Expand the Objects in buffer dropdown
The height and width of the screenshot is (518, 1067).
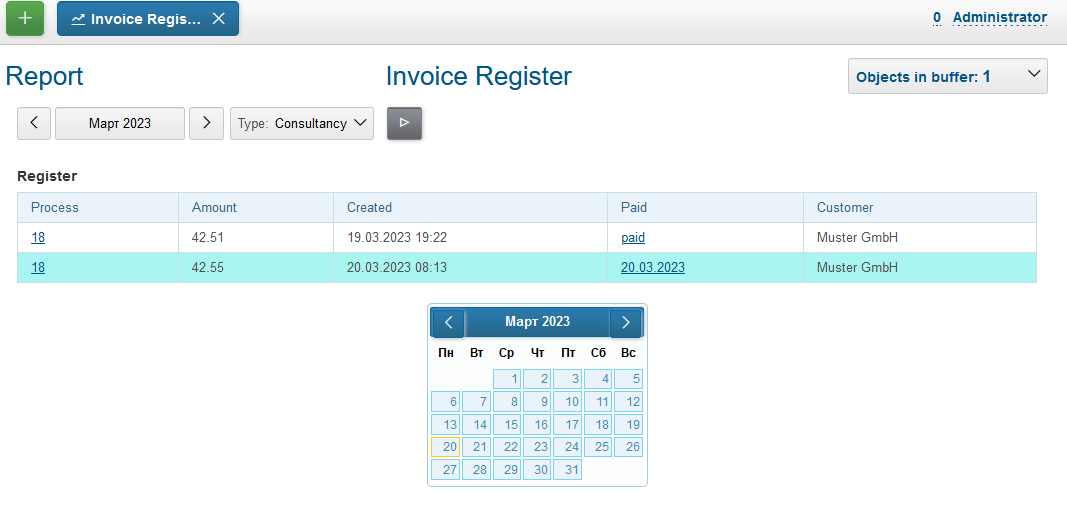tap(947, 77)
